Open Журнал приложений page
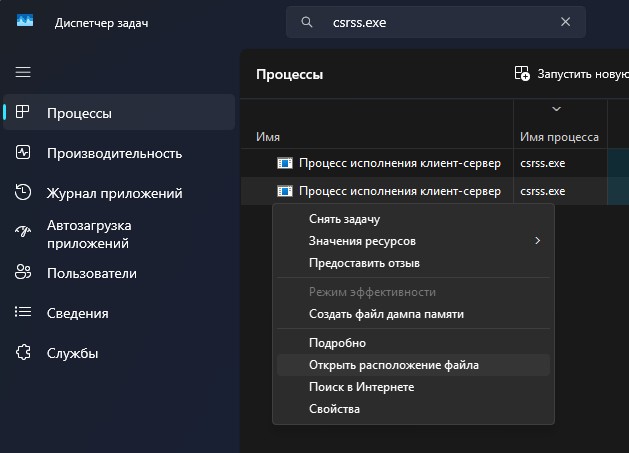This screenshot has width=629, height=453. (x=119, y=193)
